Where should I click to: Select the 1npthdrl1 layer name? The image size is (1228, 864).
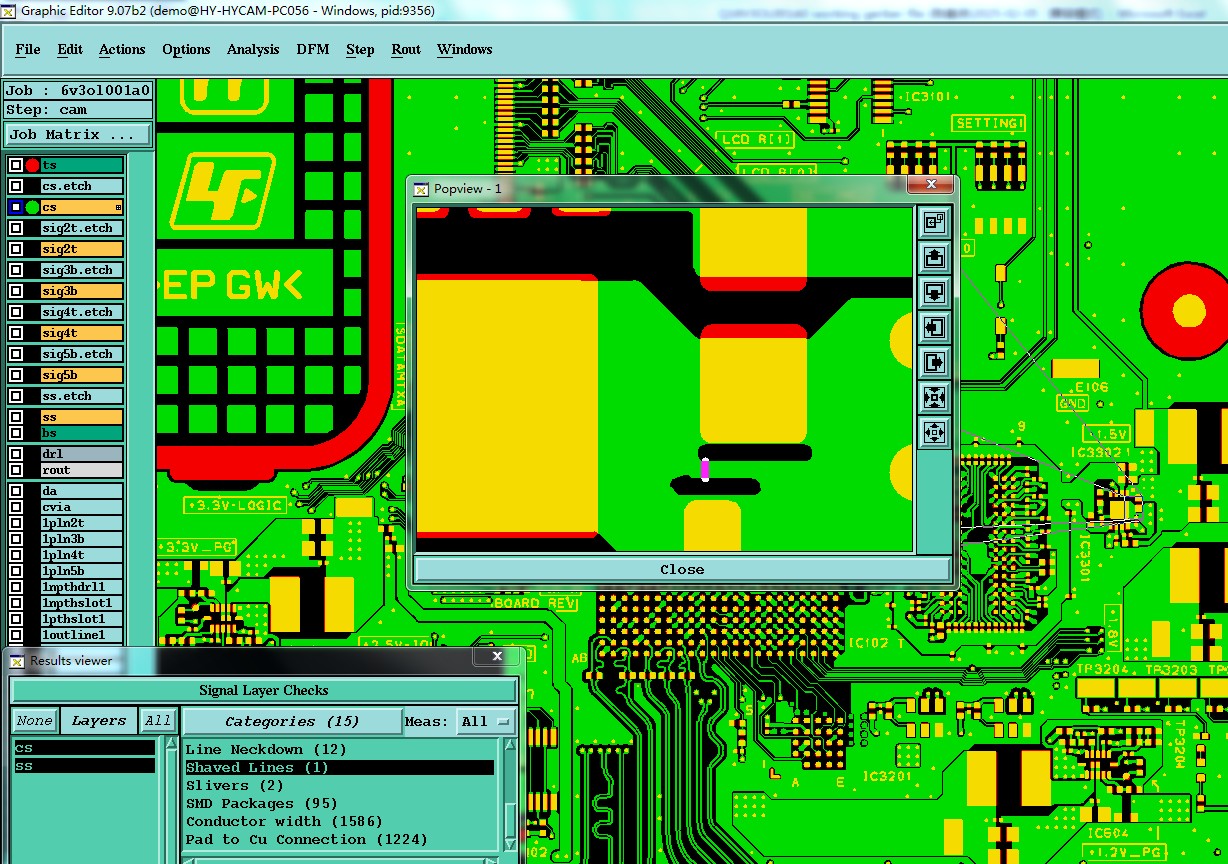[82, 587]
